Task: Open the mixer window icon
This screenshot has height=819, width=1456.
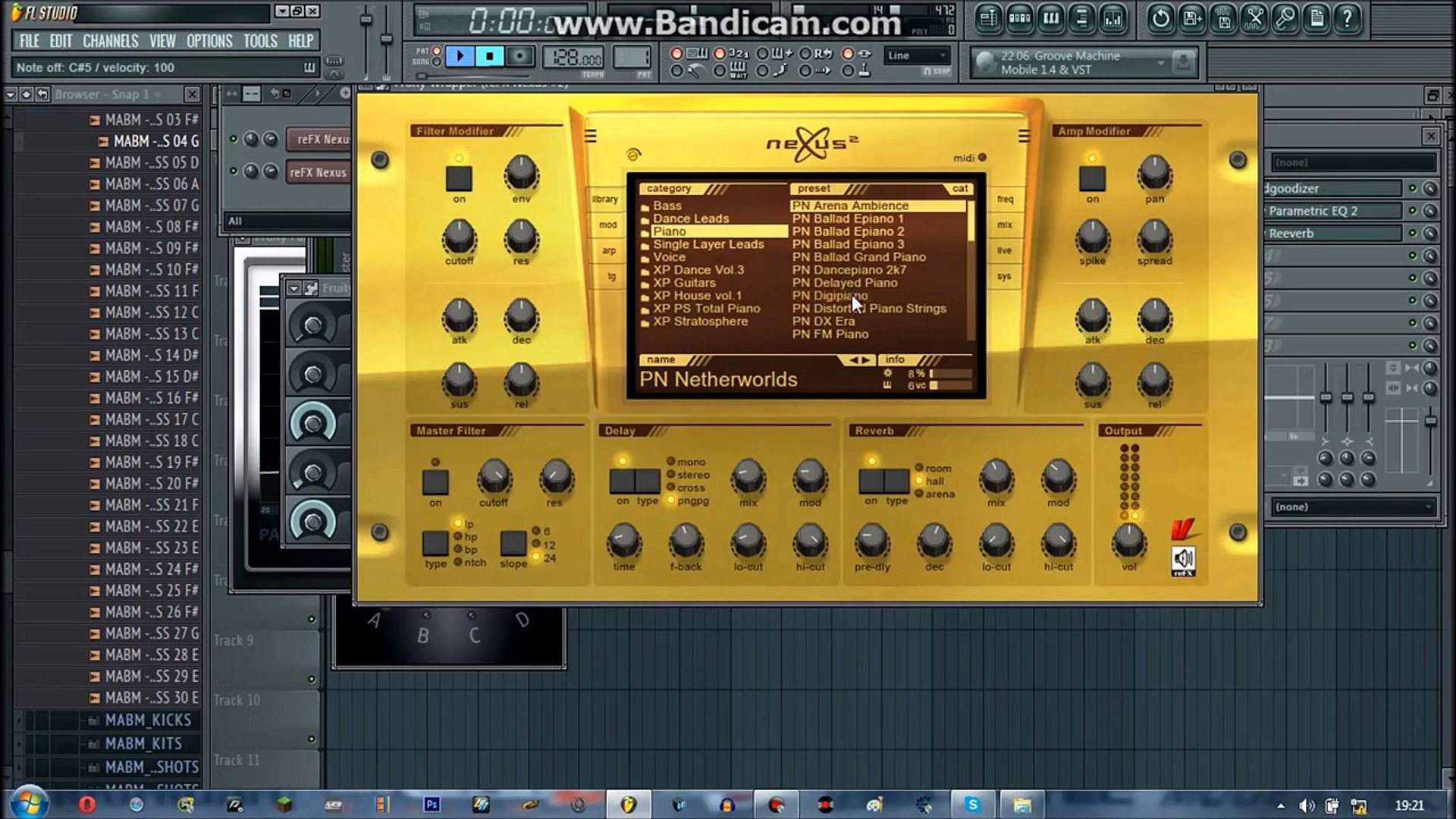Action: (1112, 19)
